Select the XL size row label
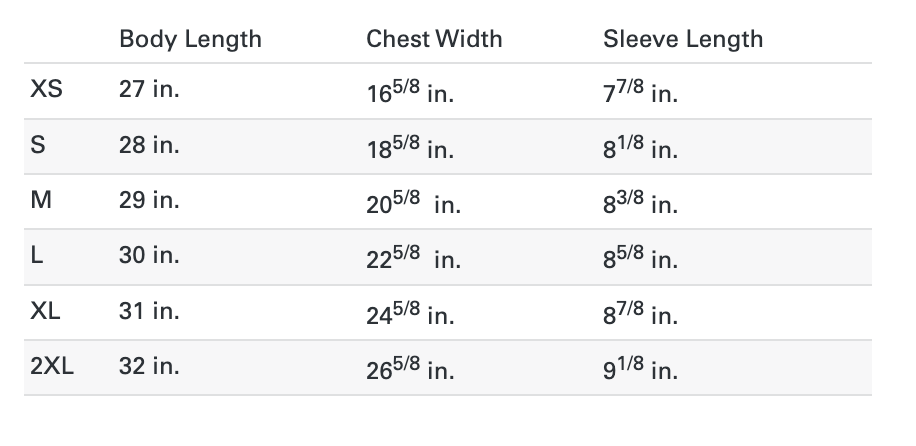This screenshot has width=916, height=446. tap(45, 311)
